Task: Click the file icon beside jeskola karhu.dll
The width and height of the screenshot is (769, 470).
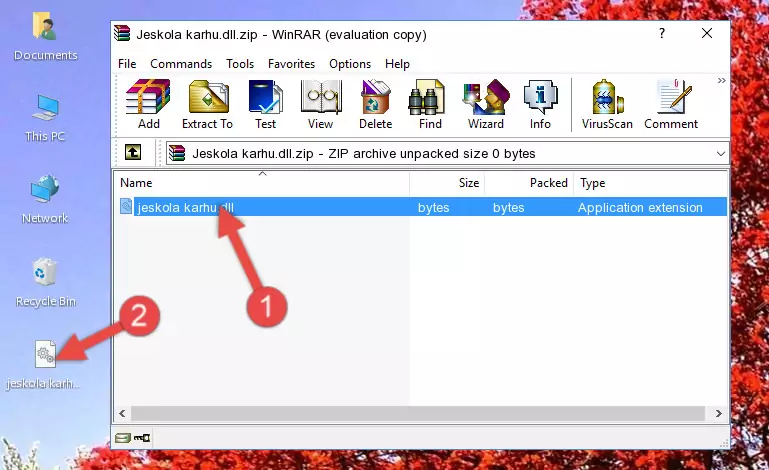Action: coord(126,207)
